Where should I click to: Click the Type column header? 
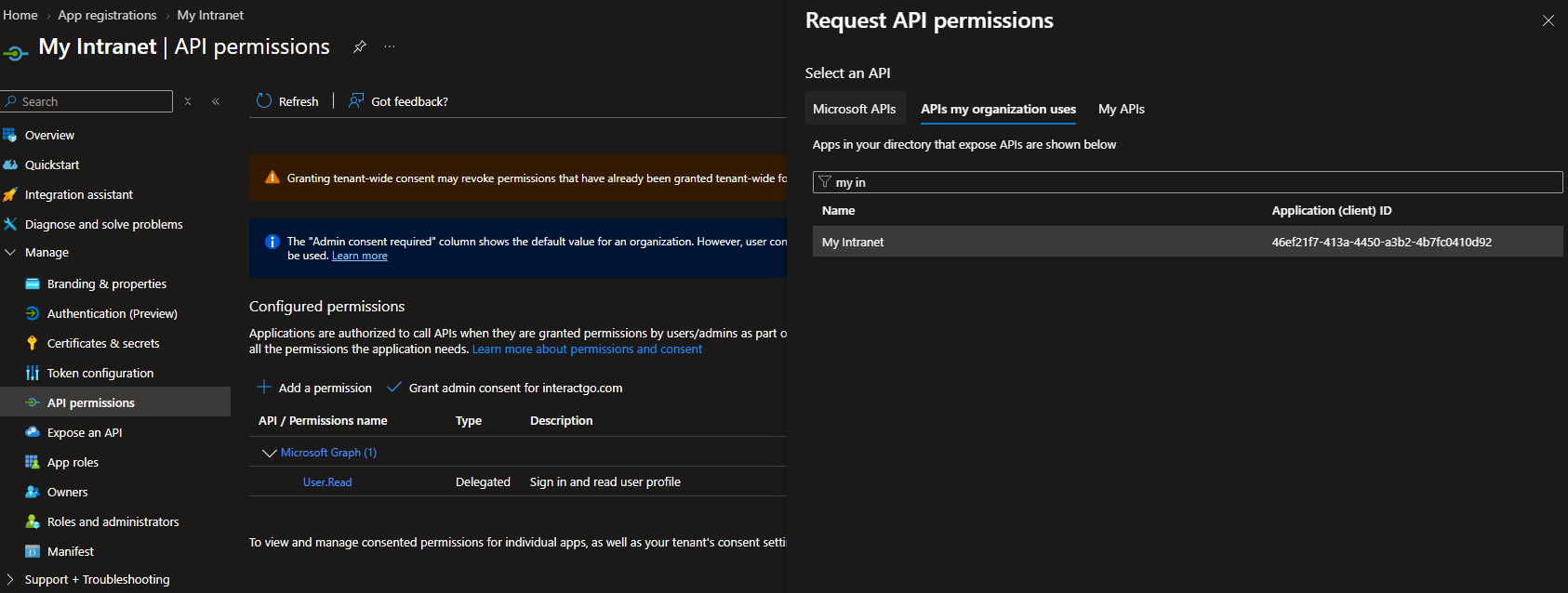469,421
